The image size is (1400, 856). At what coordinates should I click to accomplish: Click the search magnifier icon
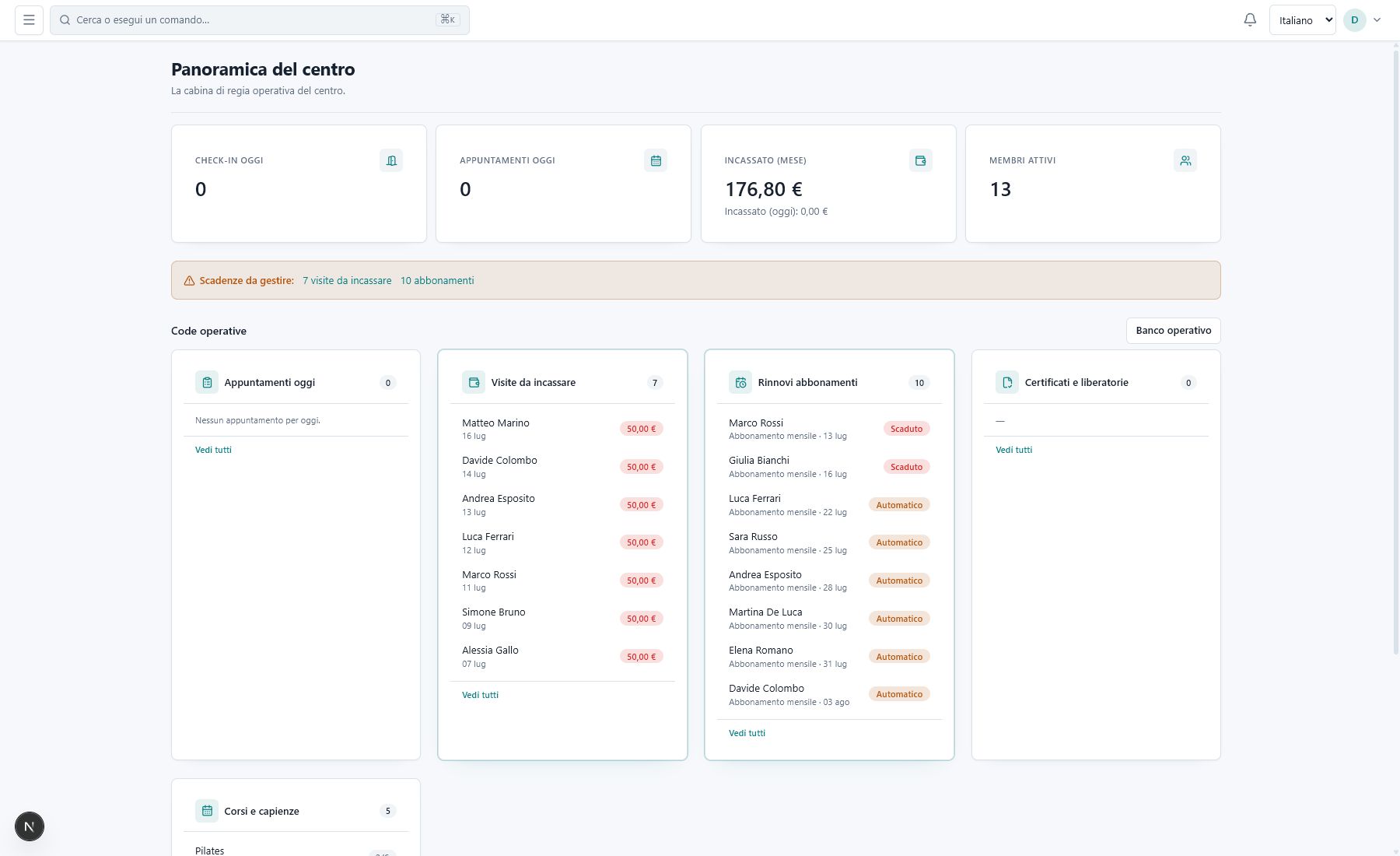[65, 20]
